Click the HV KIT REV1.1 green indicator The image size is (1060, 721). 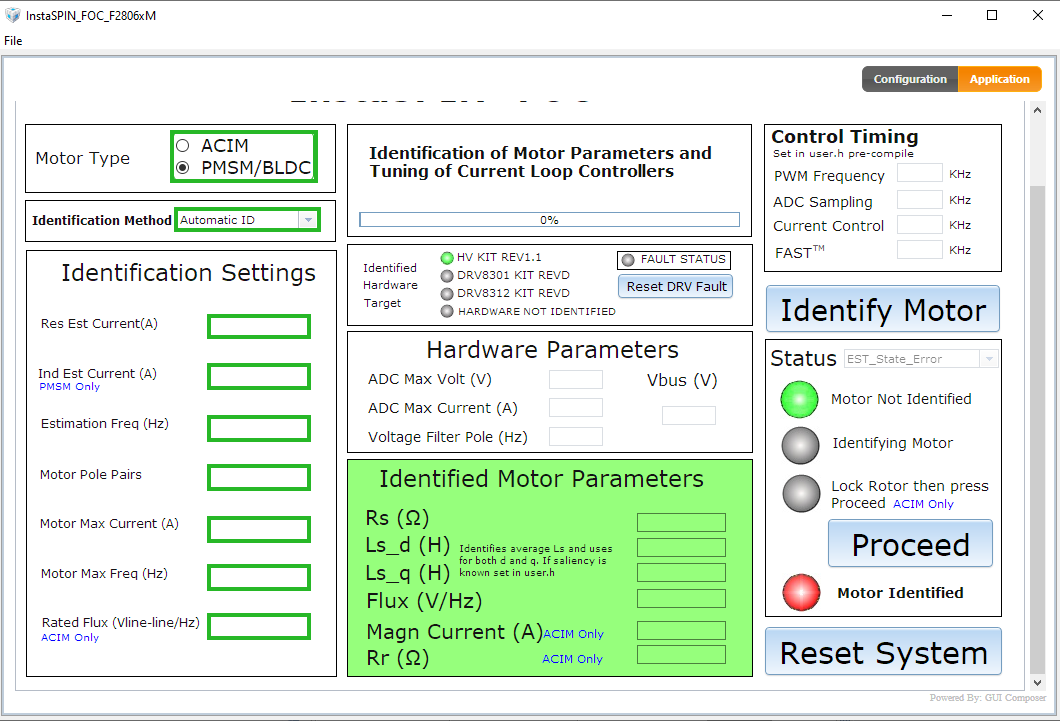point(447,257)
